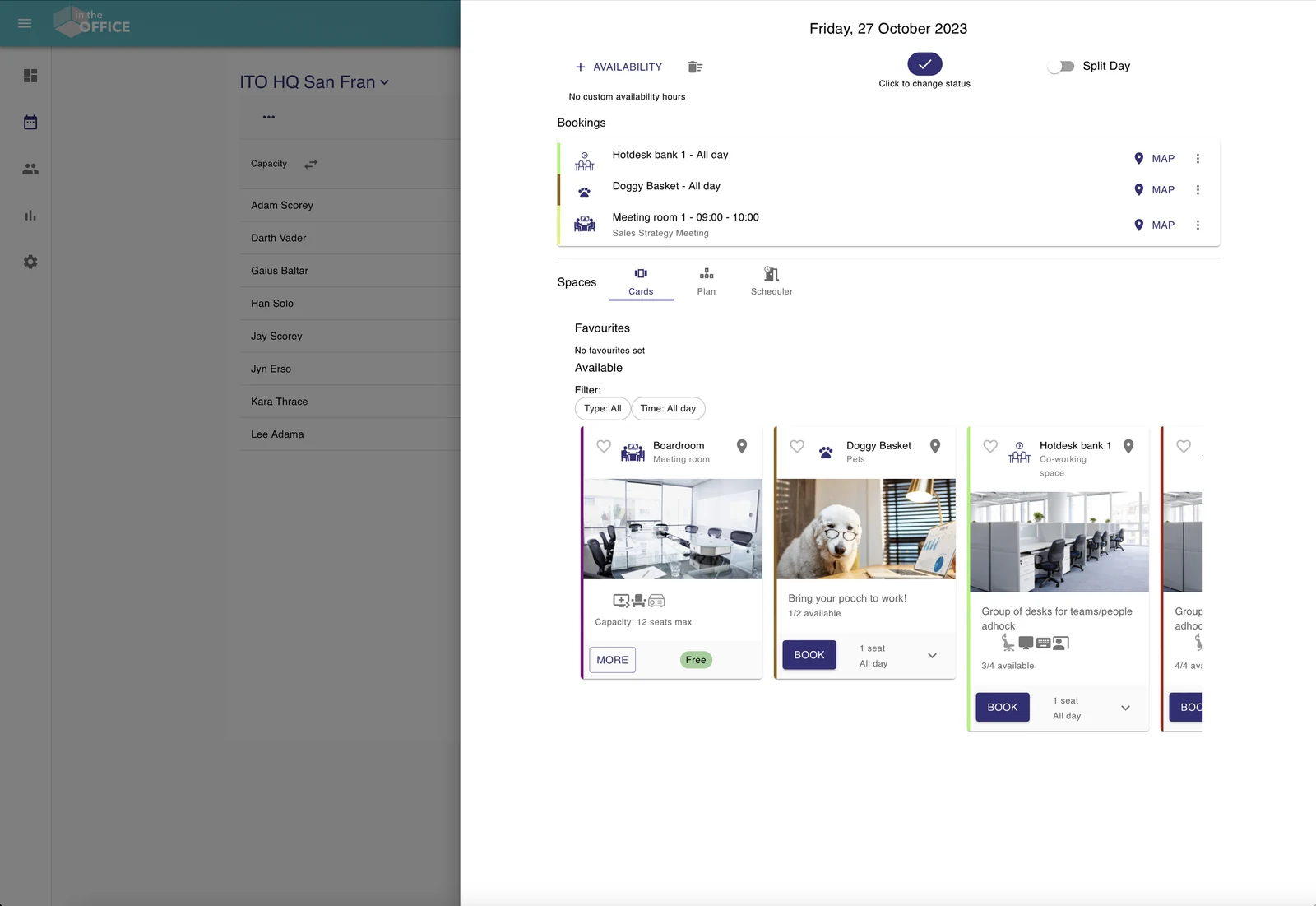Click the Add Availability button
The height and width of the screenshot is (906, 1316).
[619, 67]
